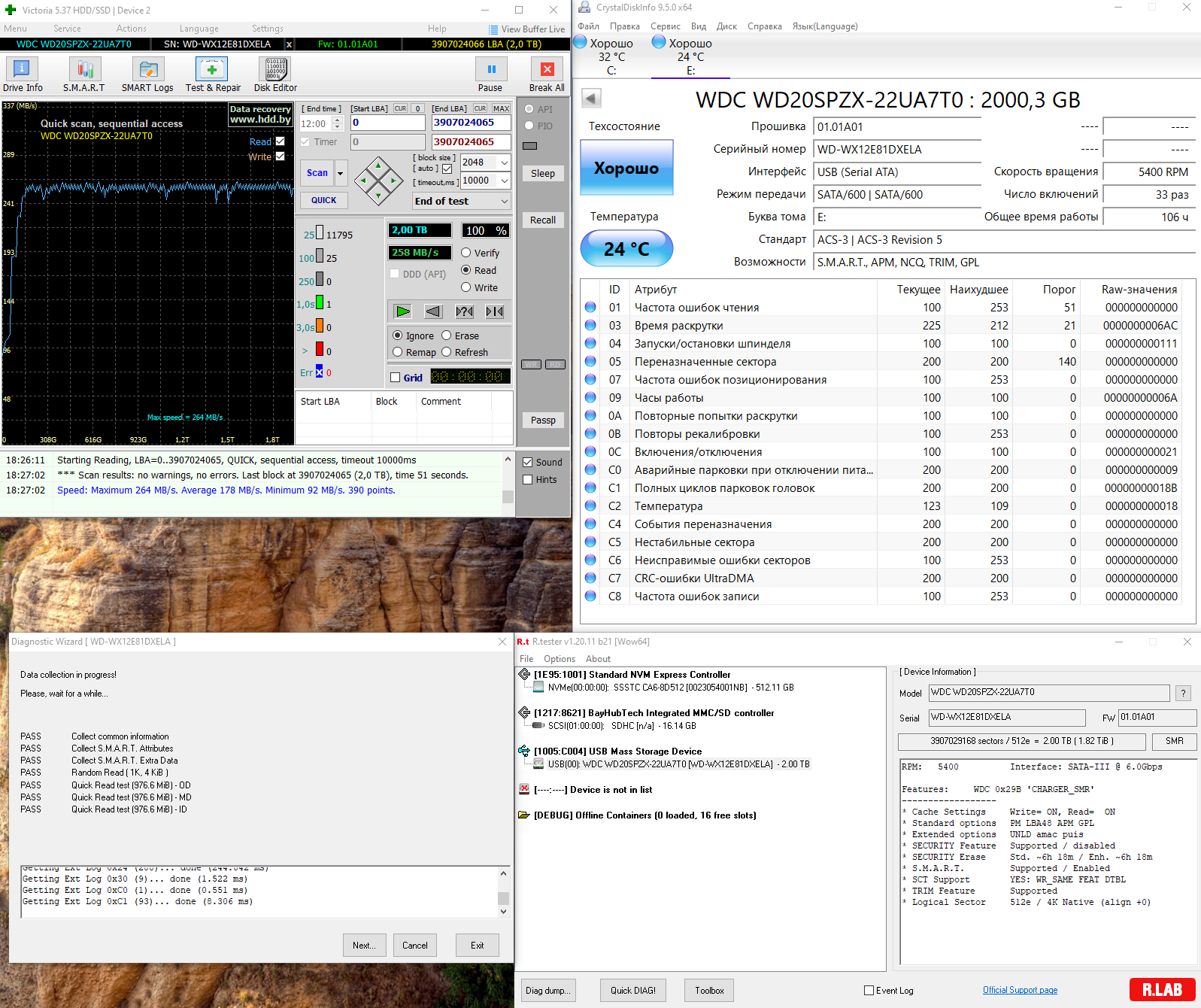Disable the Sound checkbox
This screenshot has width=1201, height=1008.
pyautogui.click(x=528, y=463)
